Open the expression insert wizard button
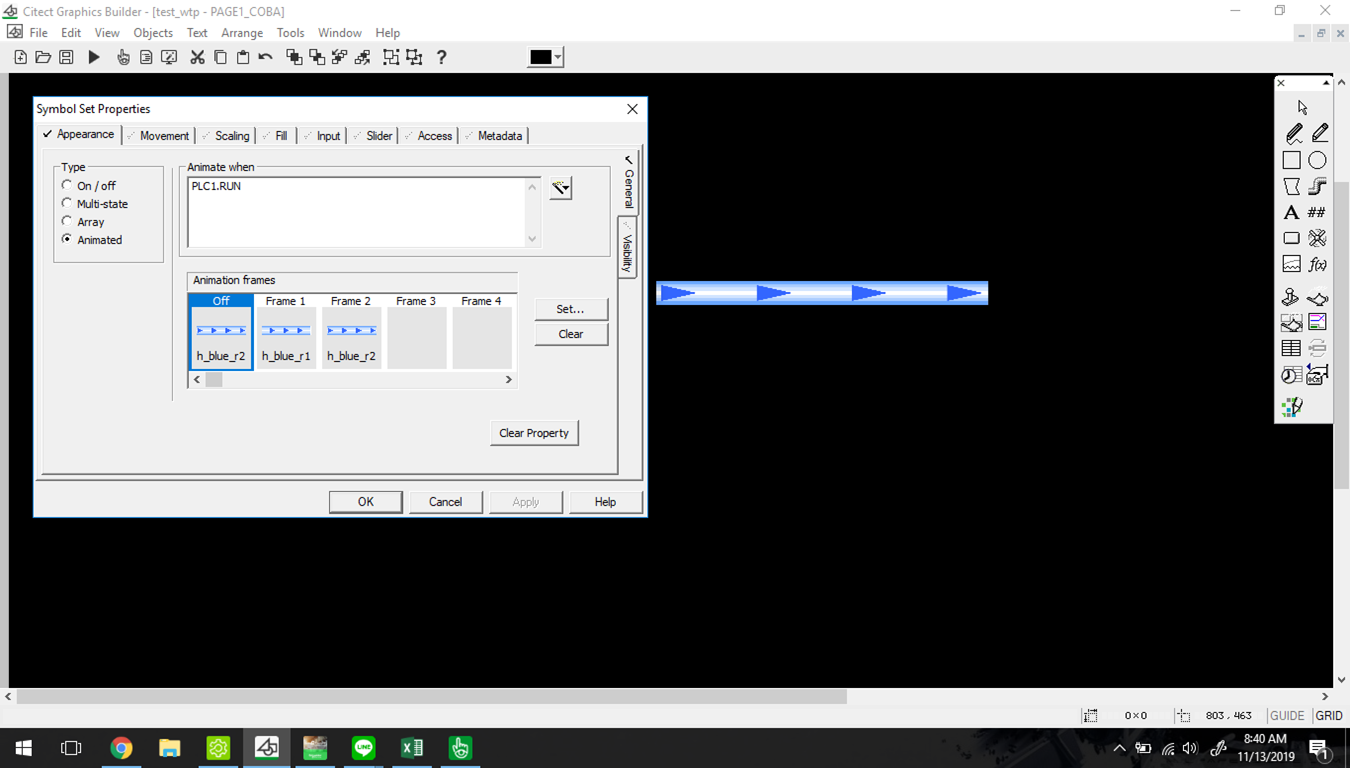The width and height of the screenshot is (1350, 768). [x=561, y=188]
